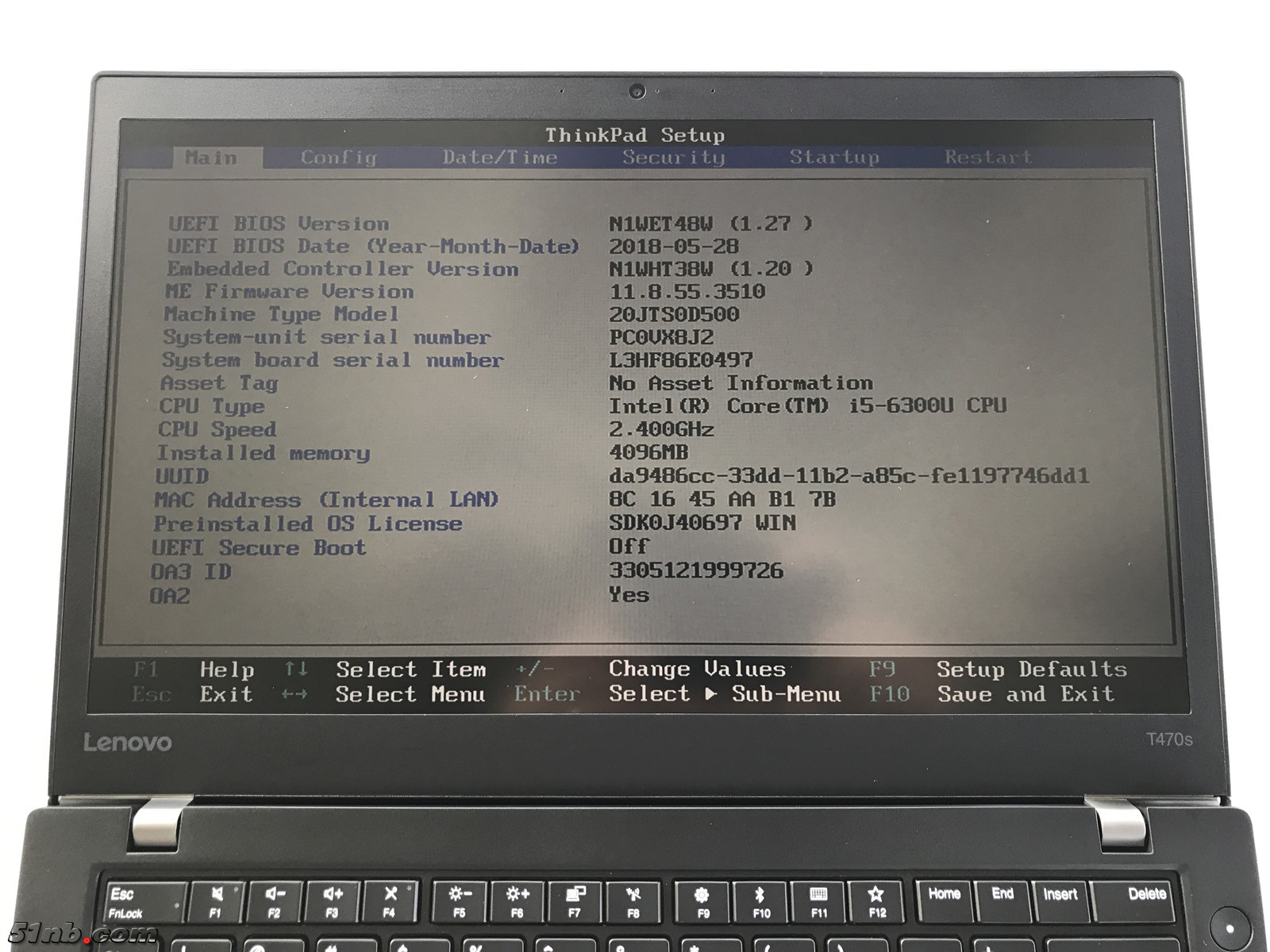The image size is (1270, 952).
Task: Select the UUID value text
Action: coord(849,476)
